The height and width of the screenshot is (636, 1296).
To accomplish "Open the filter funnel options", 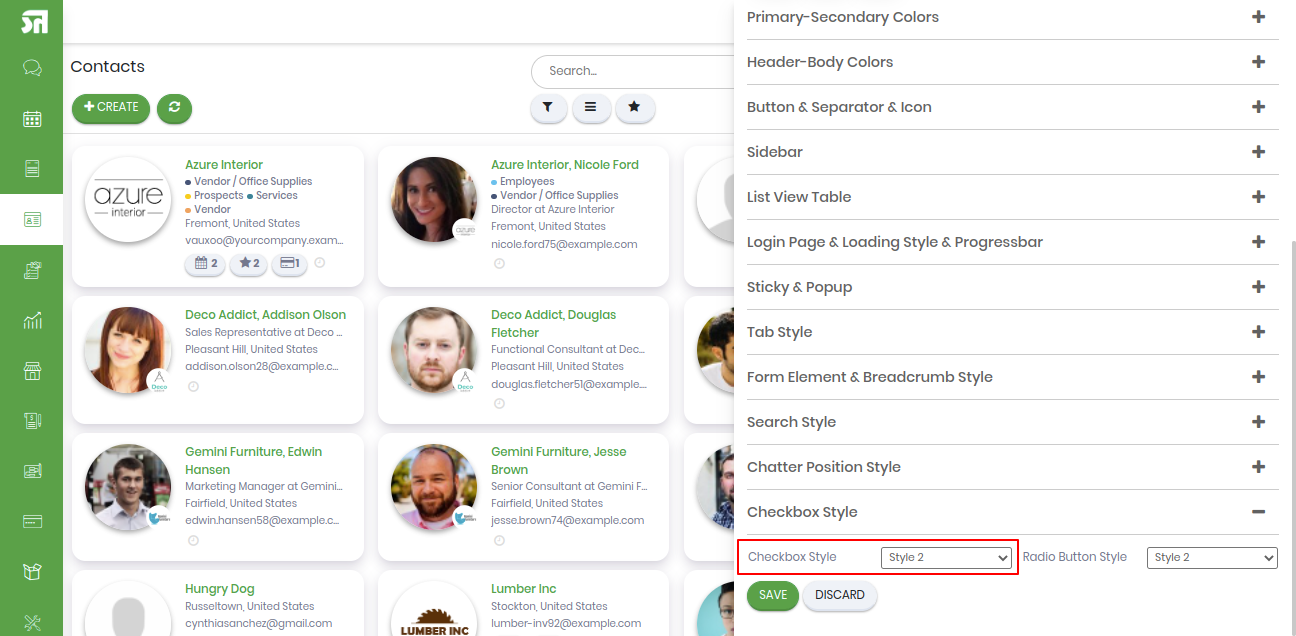I will coord(548,107).
